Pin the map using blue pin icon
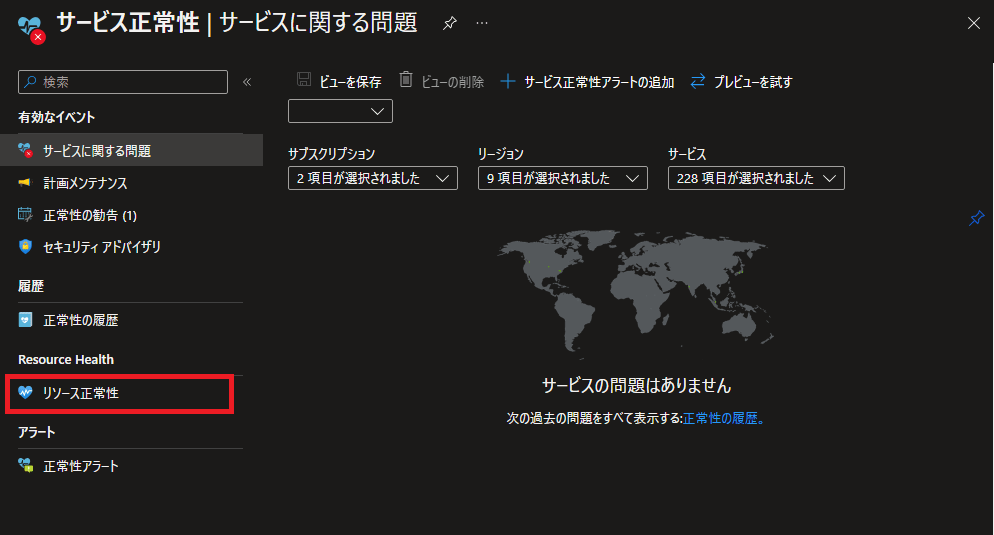This screenshot has width=994, height=535. pyautogui.click(x=976, y=219)
